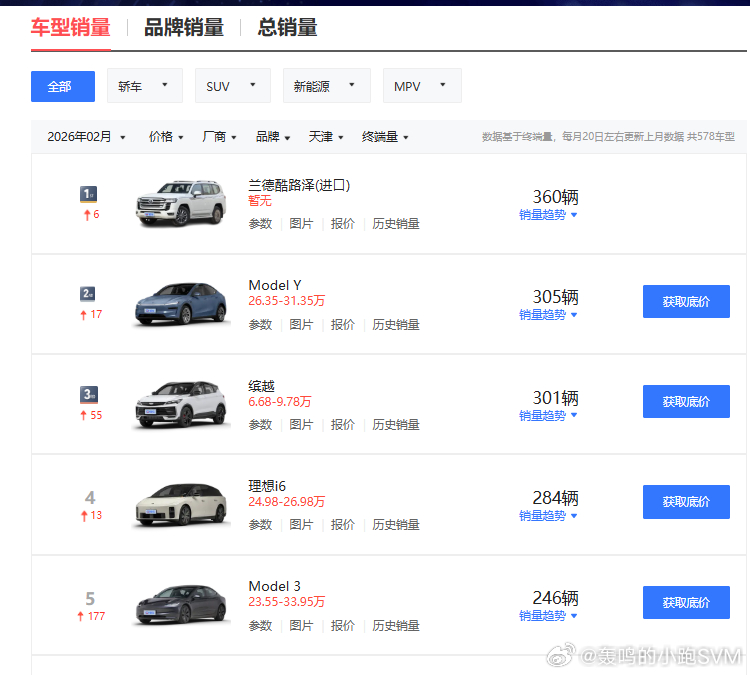View 图片 for 兰德酷路泽
Screen dimensions: 750x675
point(301,224)
